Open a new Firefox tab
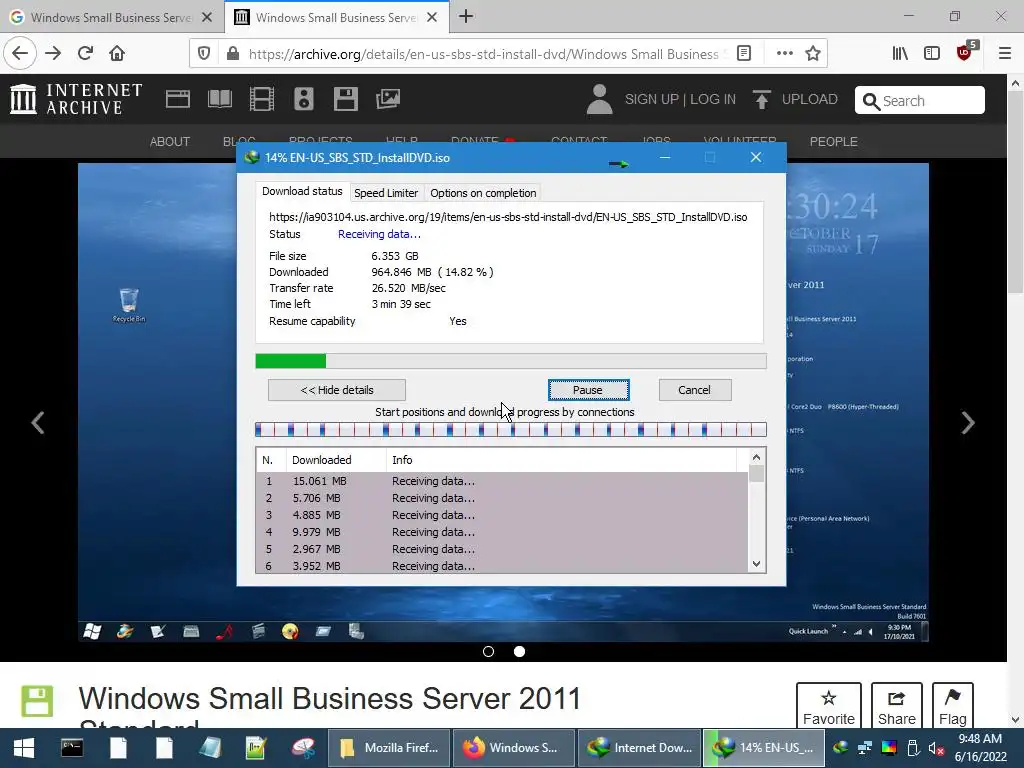1024x768 pixels. [466, 17]
